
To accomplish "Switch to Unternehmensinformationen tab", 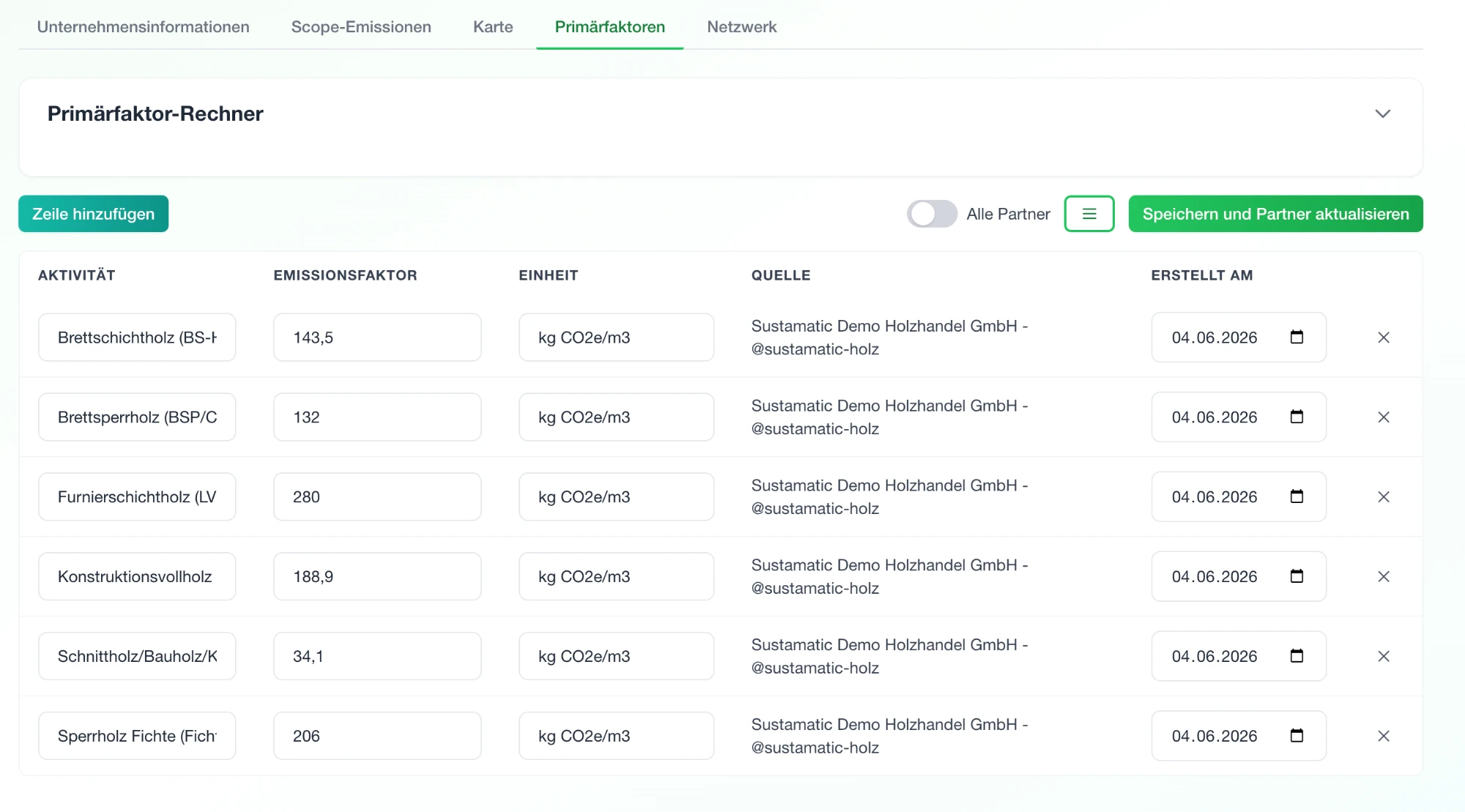I will coord(144,27).
